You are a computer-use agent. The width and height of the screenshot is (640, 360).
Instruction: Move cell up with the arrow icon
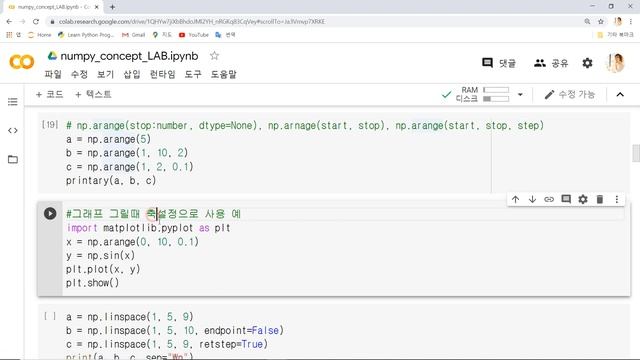[516, 199]
